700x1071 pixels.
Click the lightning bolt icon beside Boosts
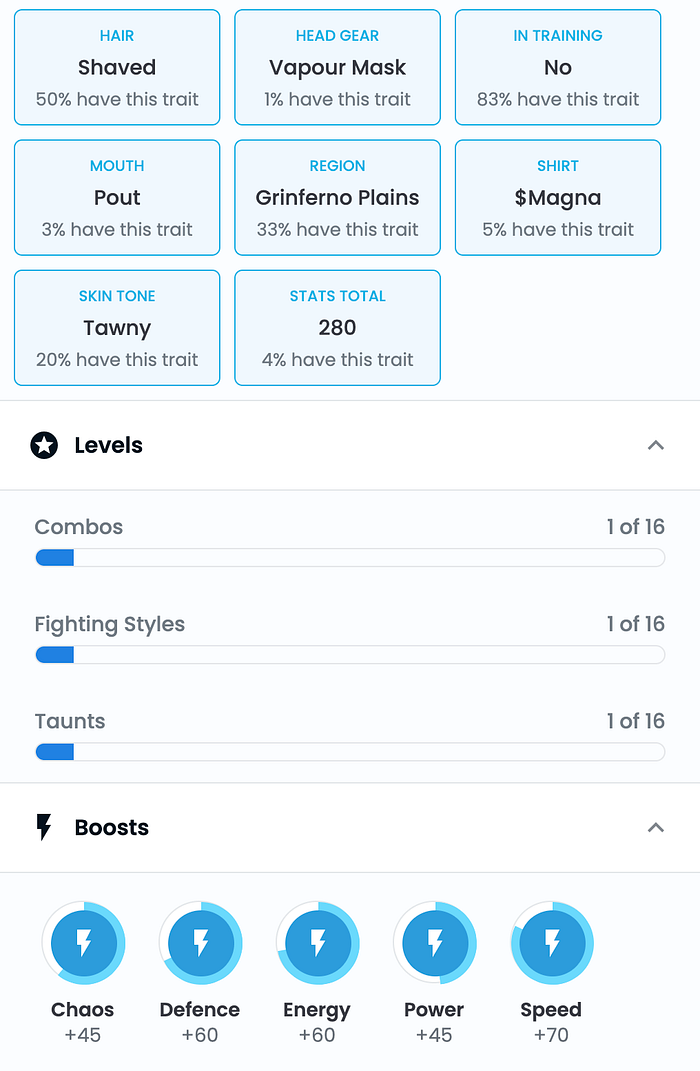[x=44, y=828]
